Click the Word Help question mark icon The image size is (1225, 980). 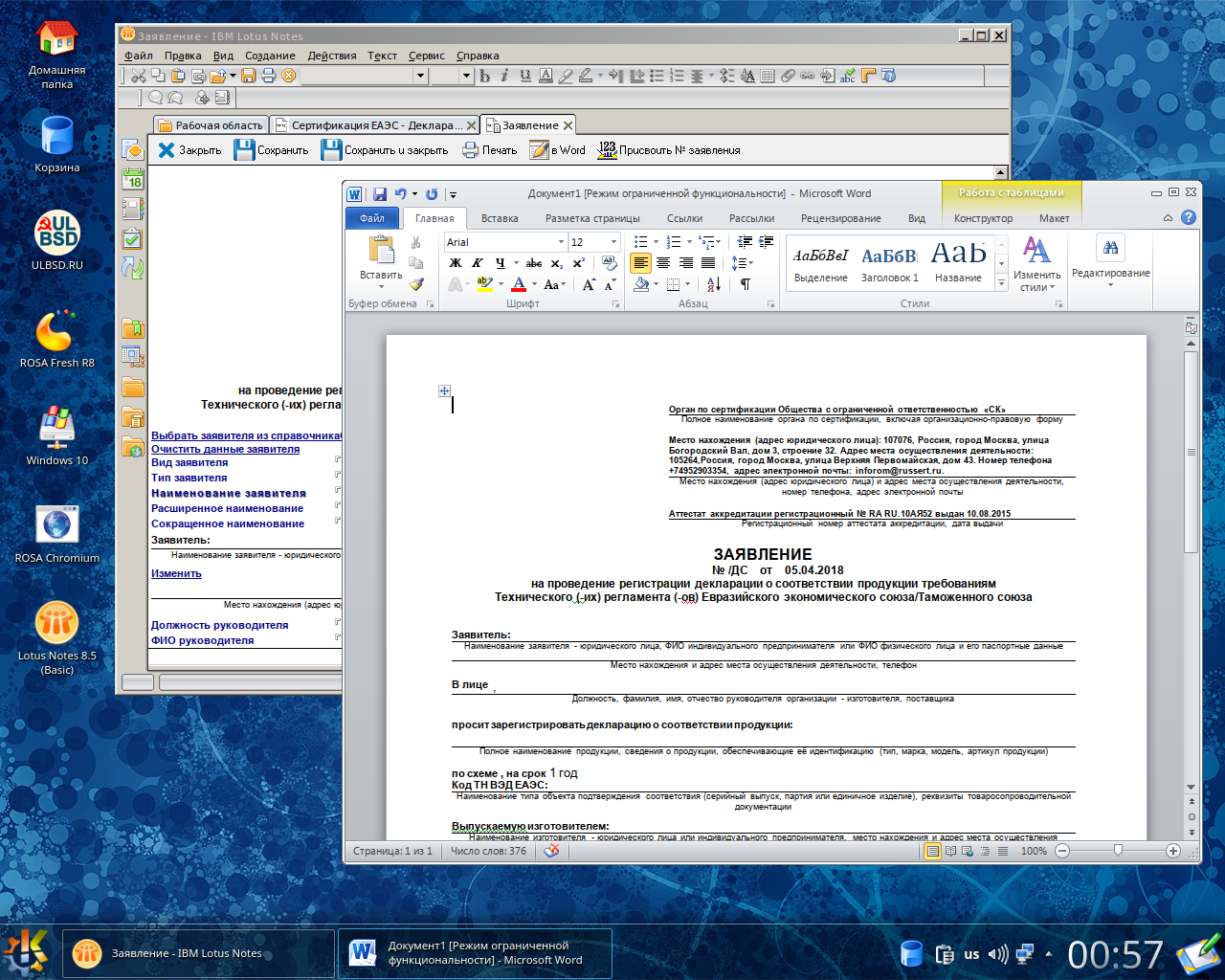(x=1189, y=217)
